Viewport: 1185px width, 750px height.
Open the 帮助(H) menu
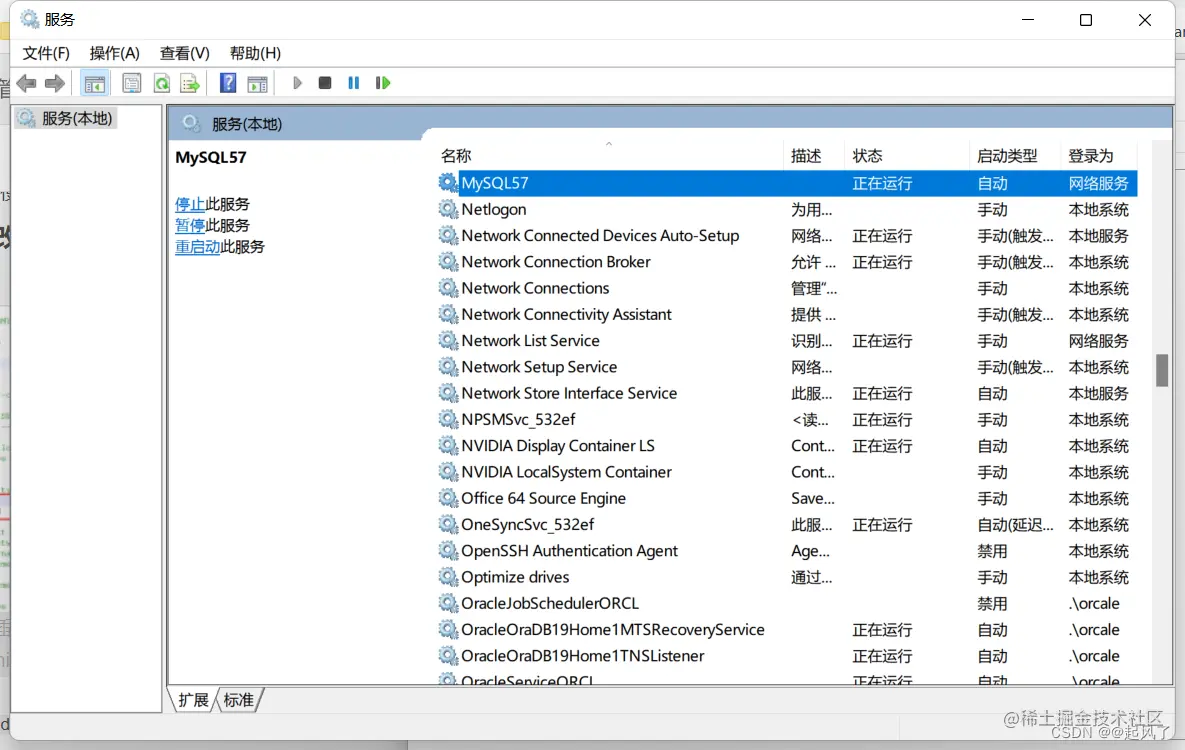point(255,53)
